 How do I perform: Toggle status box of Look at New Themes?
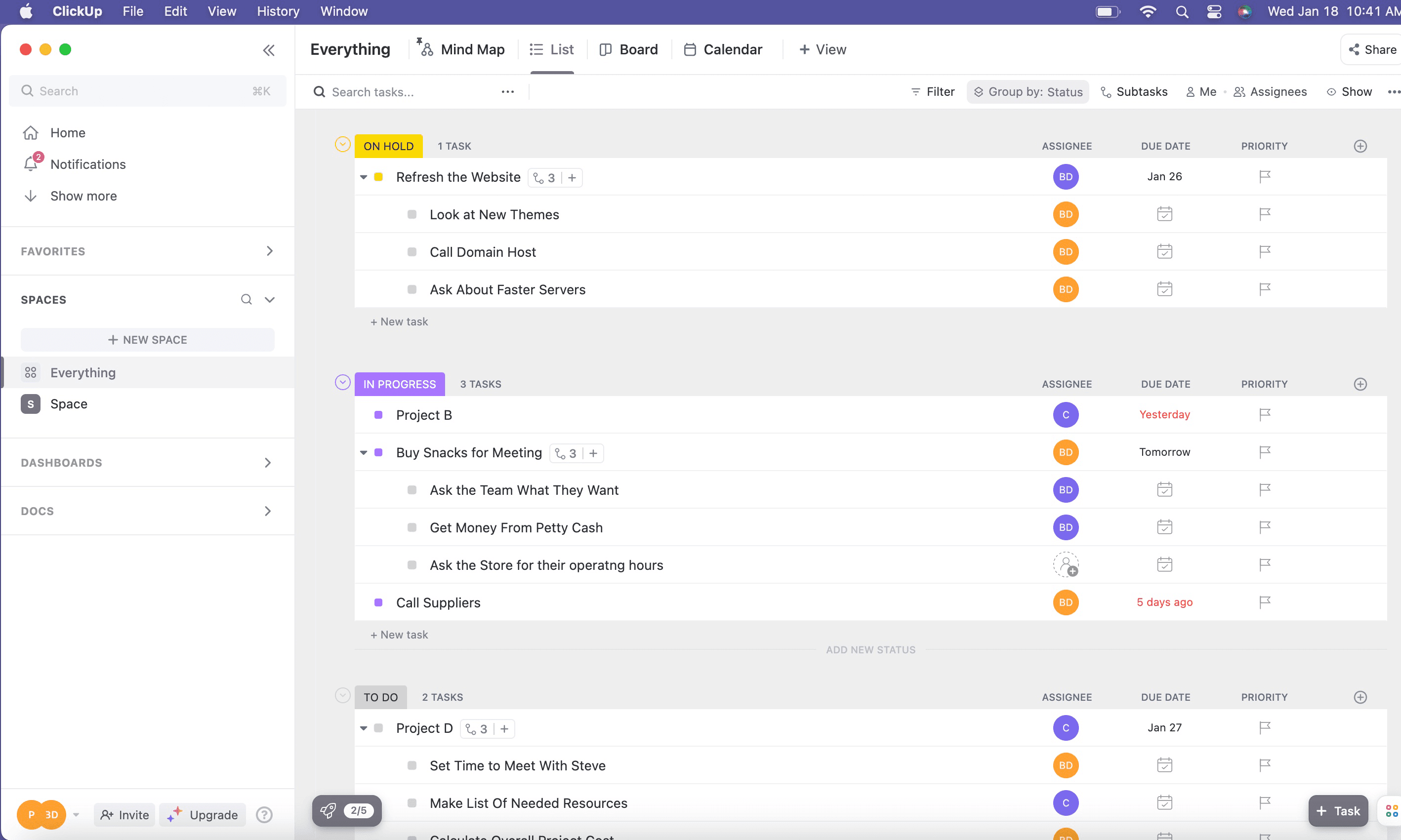412,214
